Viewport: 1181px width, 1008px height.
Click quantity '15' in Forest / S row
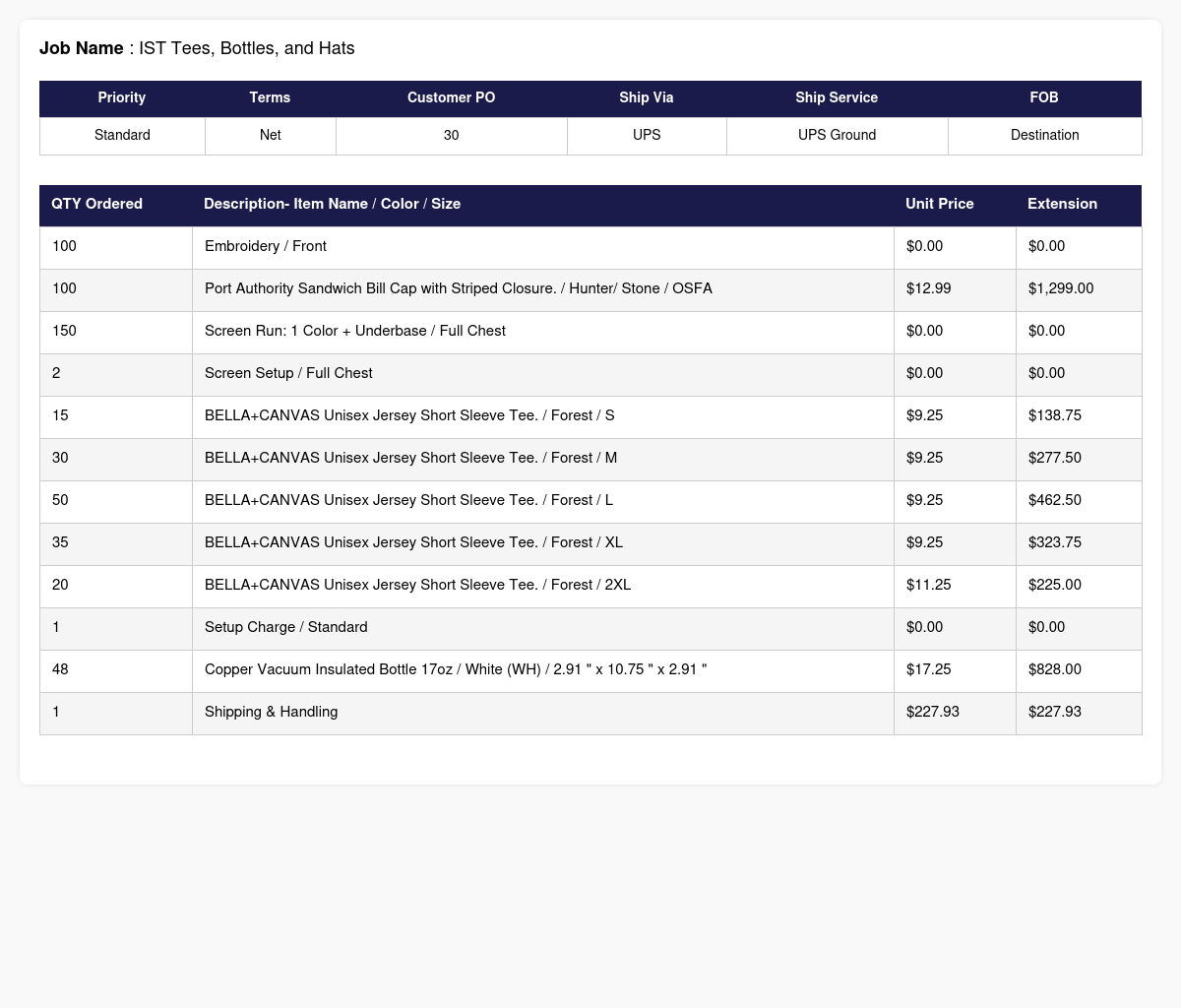[x=60, y=415]
